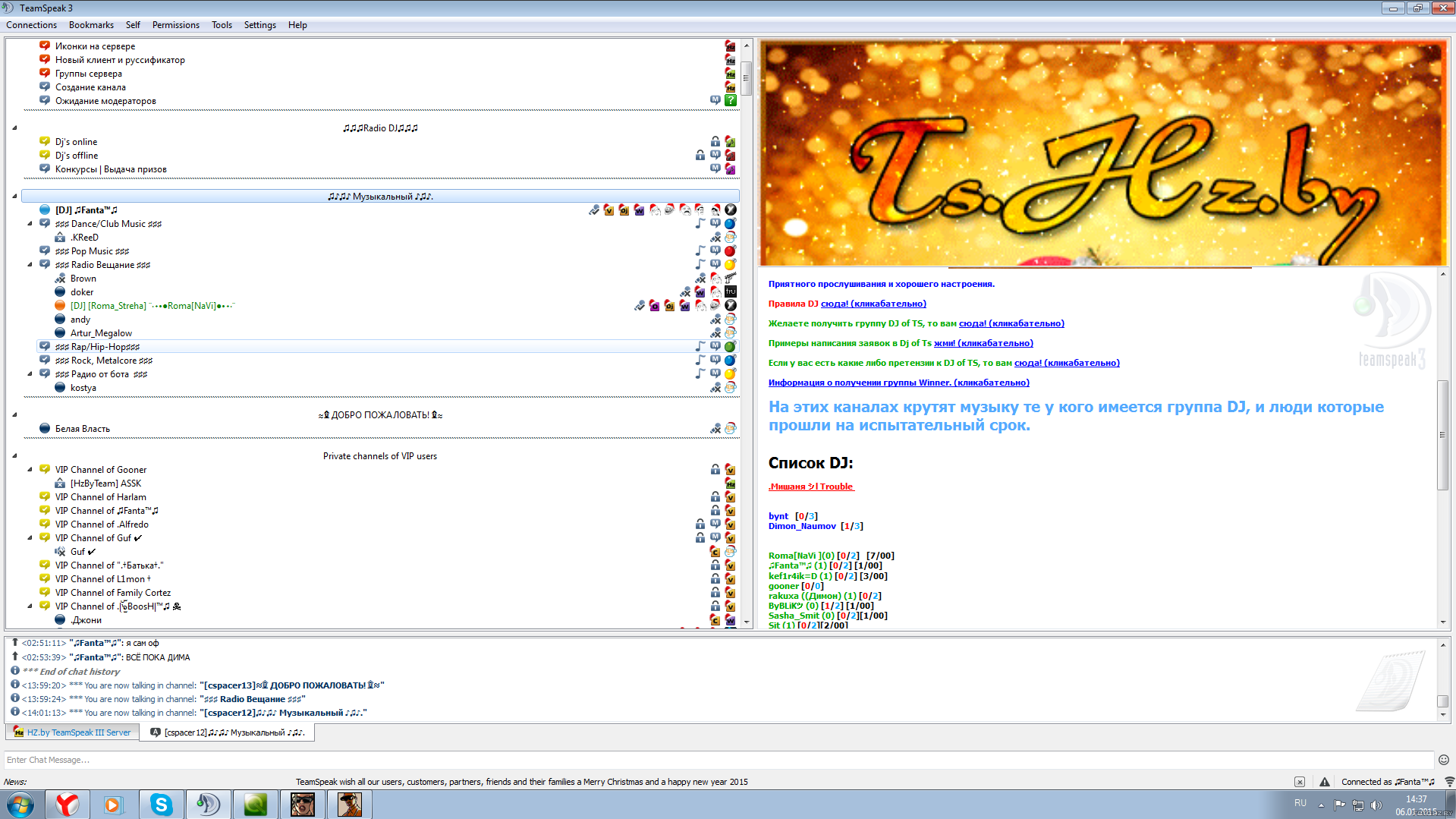Collapse the Radio DJ spacer section
Image resolution: width=1456 pixels, height=819 pixels.
(14, 128)
